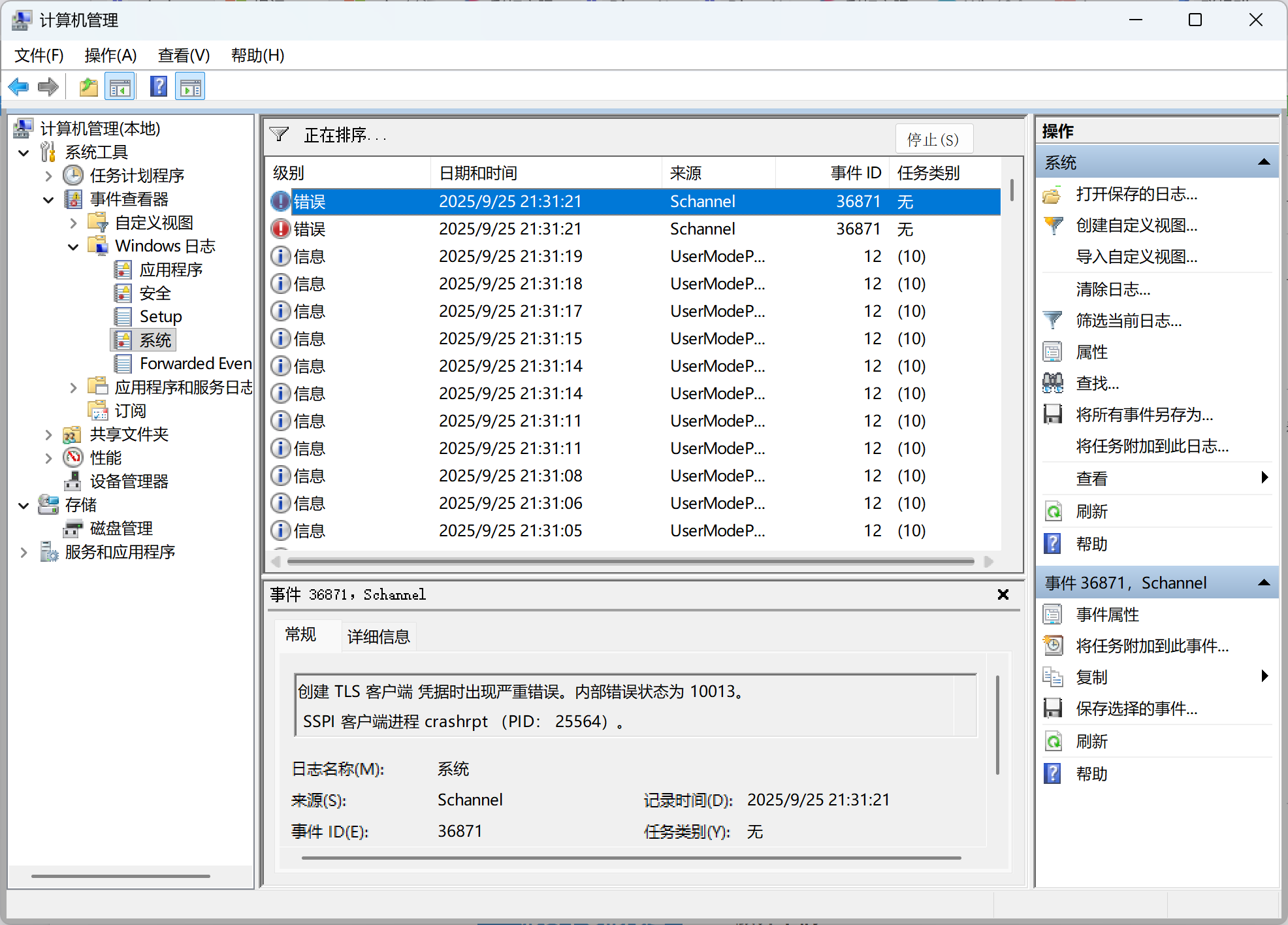Click the event list horizontal scrollbar

[630, 561]
